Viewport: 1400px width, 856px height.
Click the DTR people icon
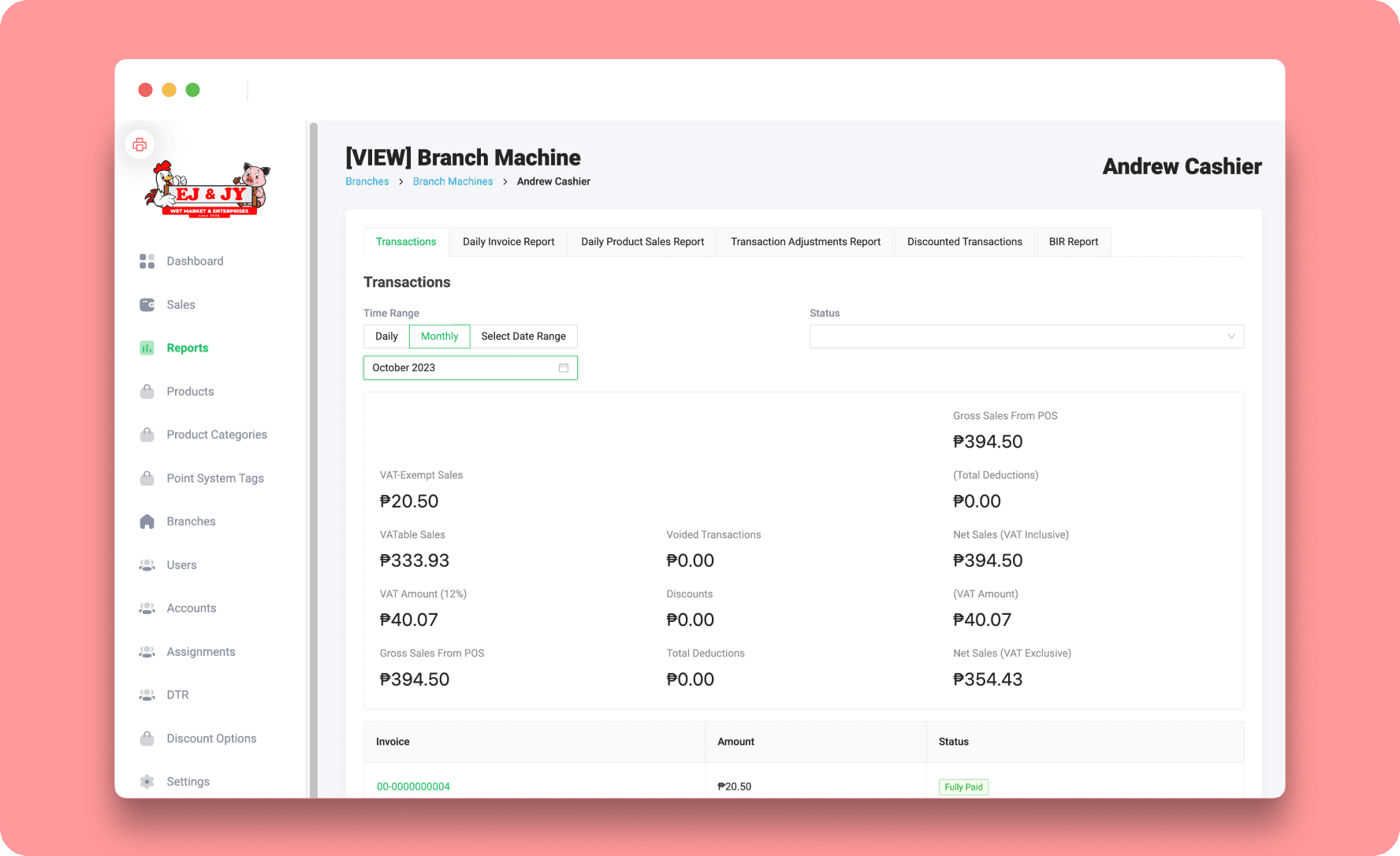pyautogui.click(x=147, y=694)
